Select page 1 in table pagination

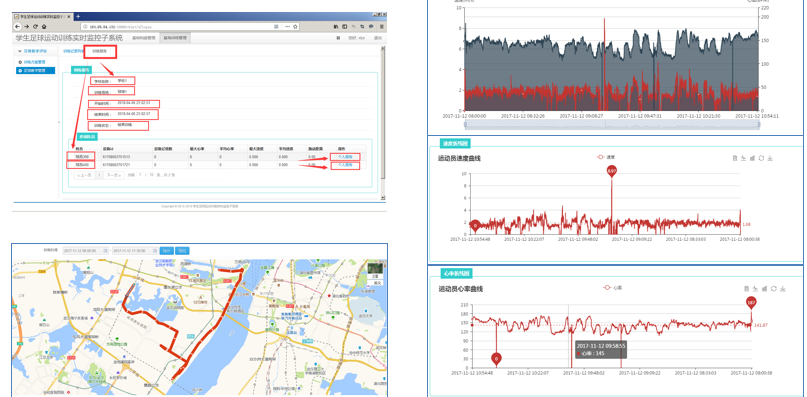coord(99,175)
